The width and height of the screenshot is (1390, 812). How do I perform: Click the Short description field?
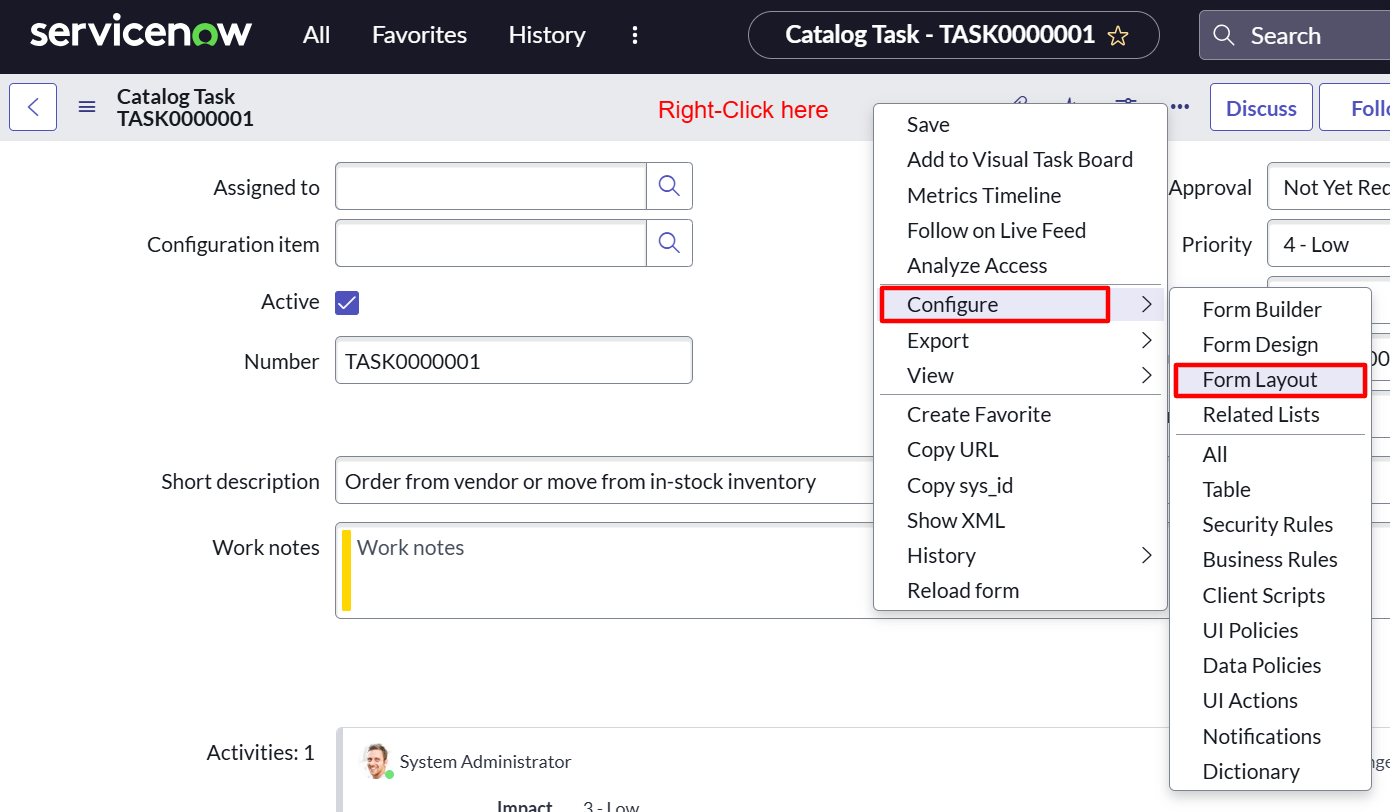click(x=605, y=482)
